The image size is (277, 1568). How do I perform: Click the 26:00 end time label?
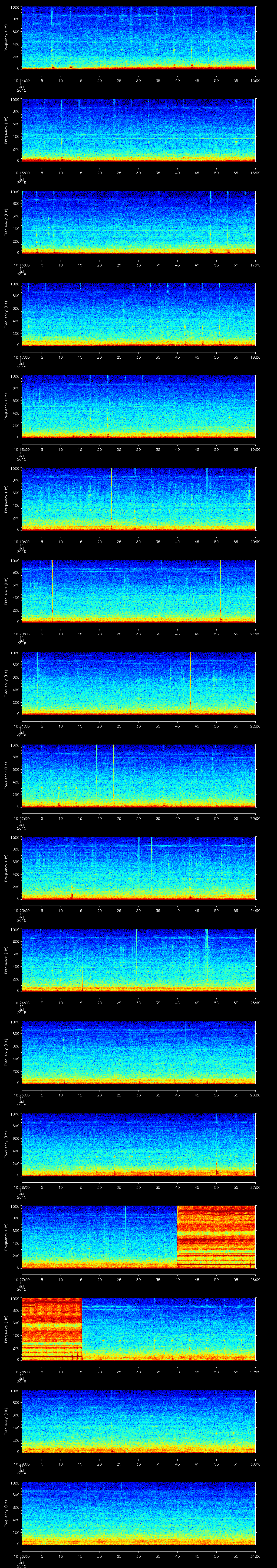(255, 1095)
